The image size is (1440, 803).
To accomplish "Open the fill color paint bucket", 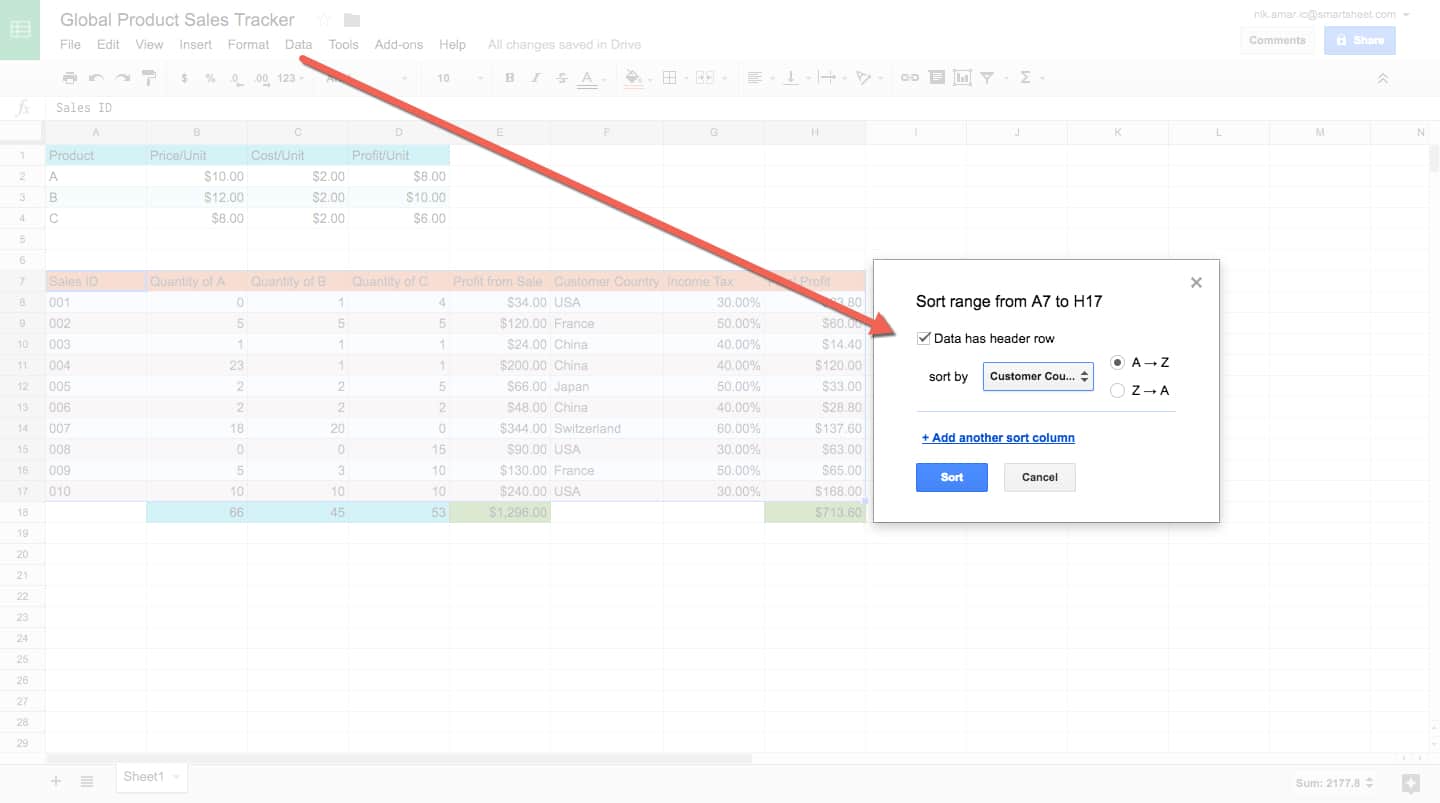I will click(632, 78).
